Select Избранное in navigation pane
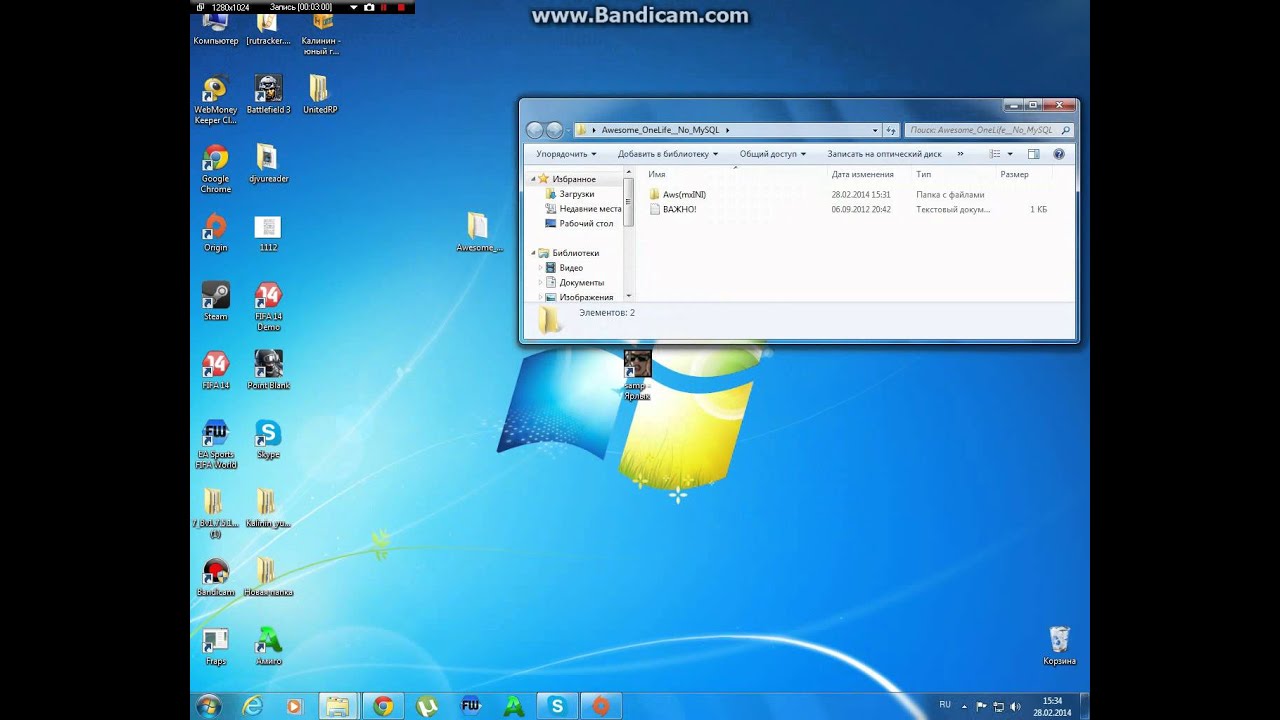Screen dimensions: 1280x720 pyautogui.click(x=574, y=179)
